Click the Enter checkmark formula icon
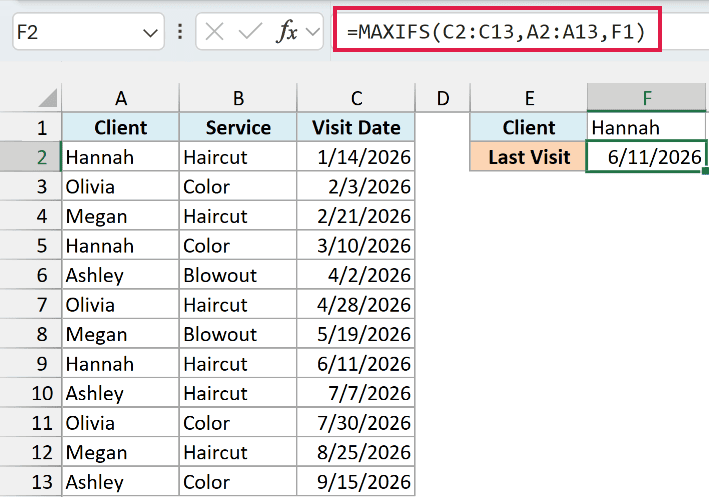Viewport: 709px width, 497px height. (250, 32)
